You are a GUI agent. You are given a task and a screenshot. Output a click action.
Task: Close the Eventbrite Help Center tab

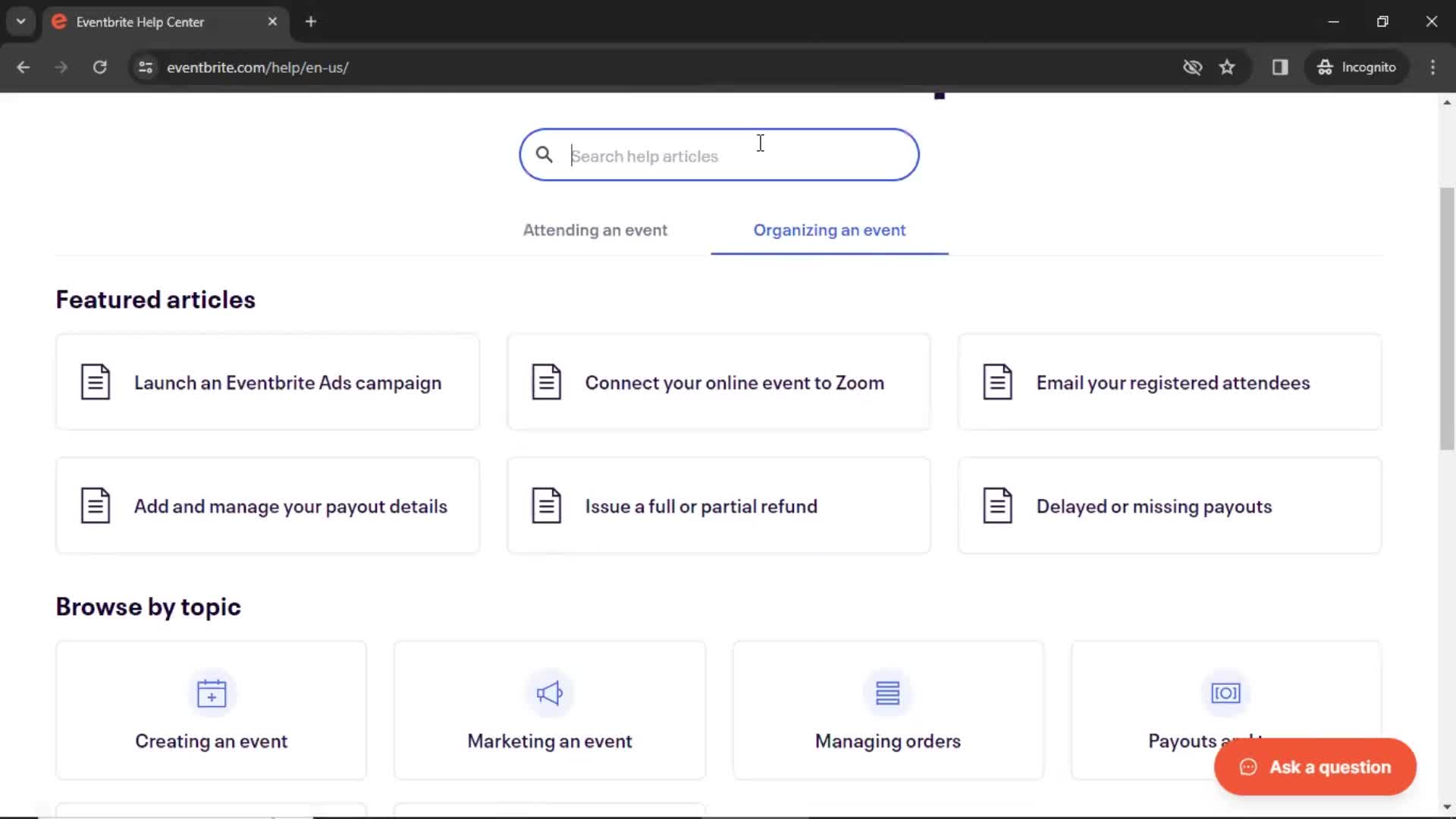[x=272, y=22]
